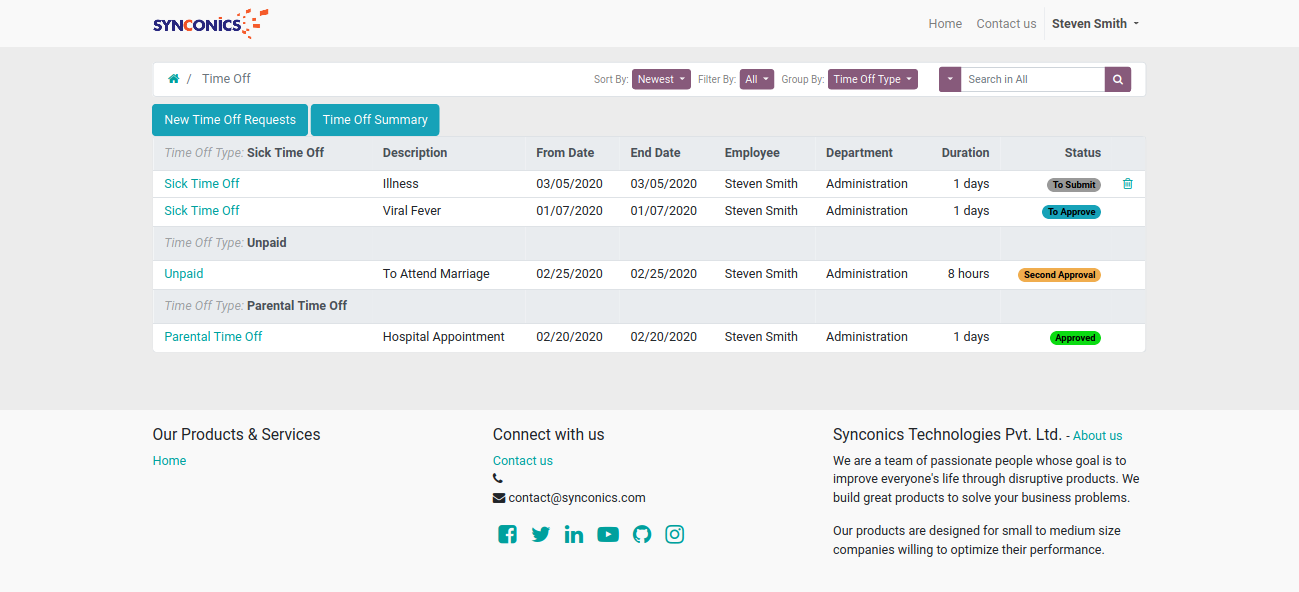Click the search magnifier button
The image size is (1299, 592).
pyautogui.click(x=1118, y=79)
